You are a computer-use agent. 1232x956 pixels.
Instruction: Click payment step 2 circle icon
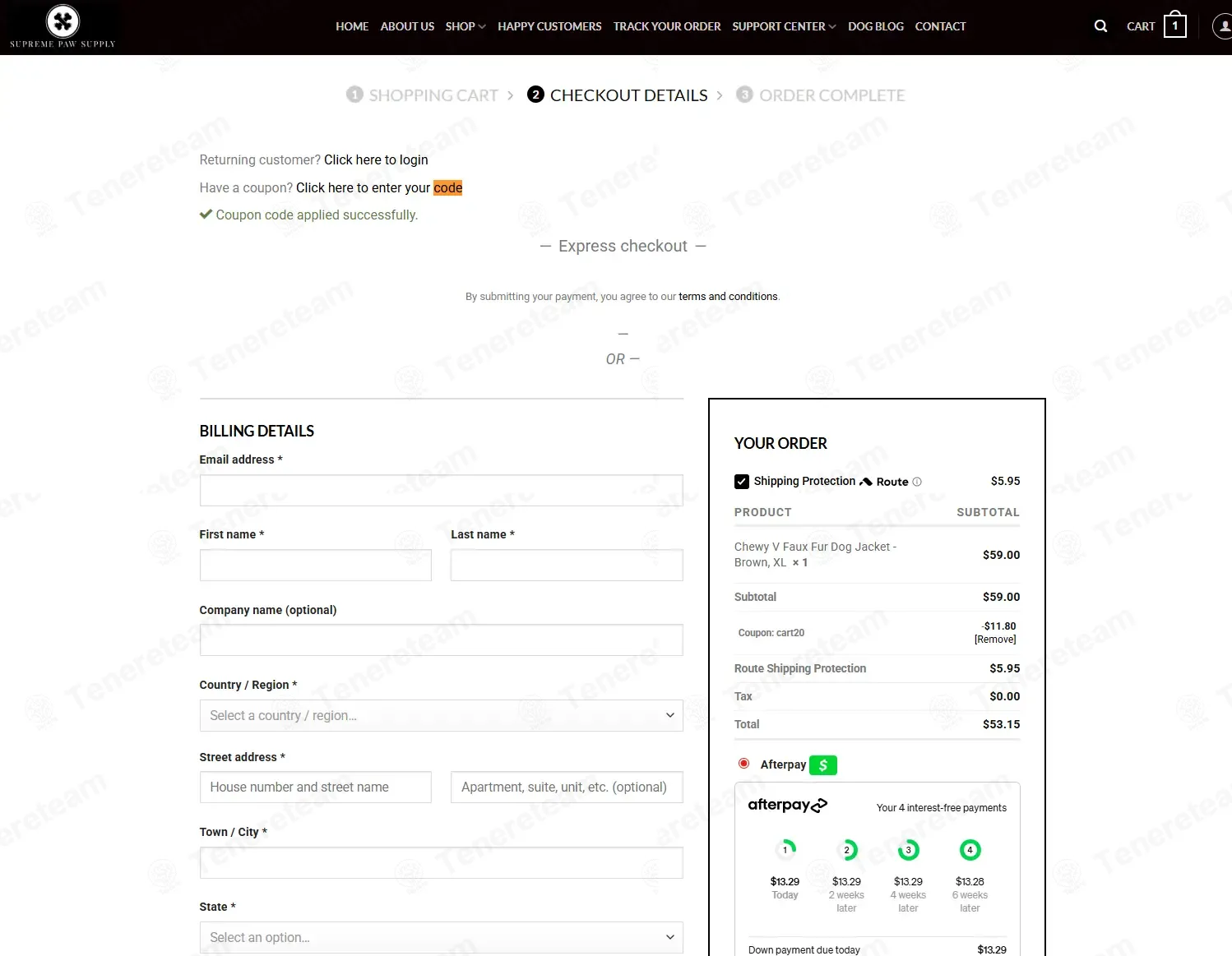coord(847,850)
